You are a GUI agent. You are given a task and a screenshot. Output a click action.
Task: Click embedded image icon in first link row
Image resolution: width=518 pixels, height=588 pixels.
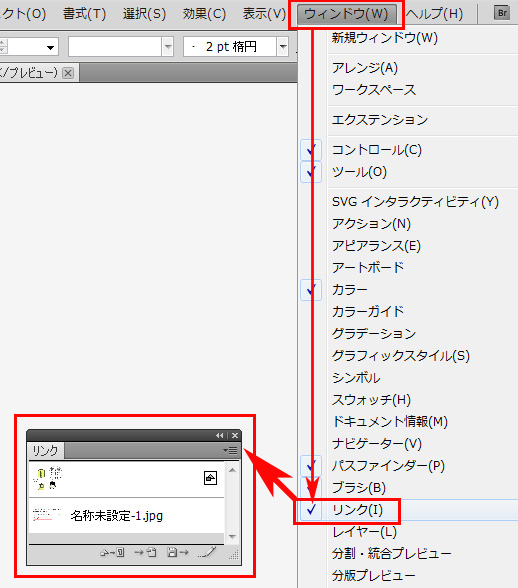click(210, 478)
